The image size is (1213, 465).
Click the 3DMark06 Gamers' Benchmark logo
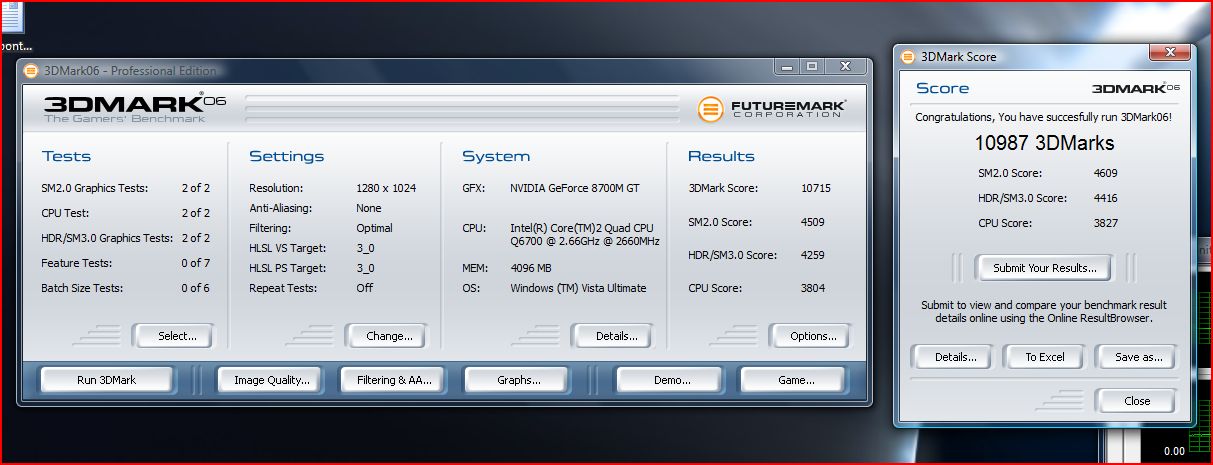135,108
